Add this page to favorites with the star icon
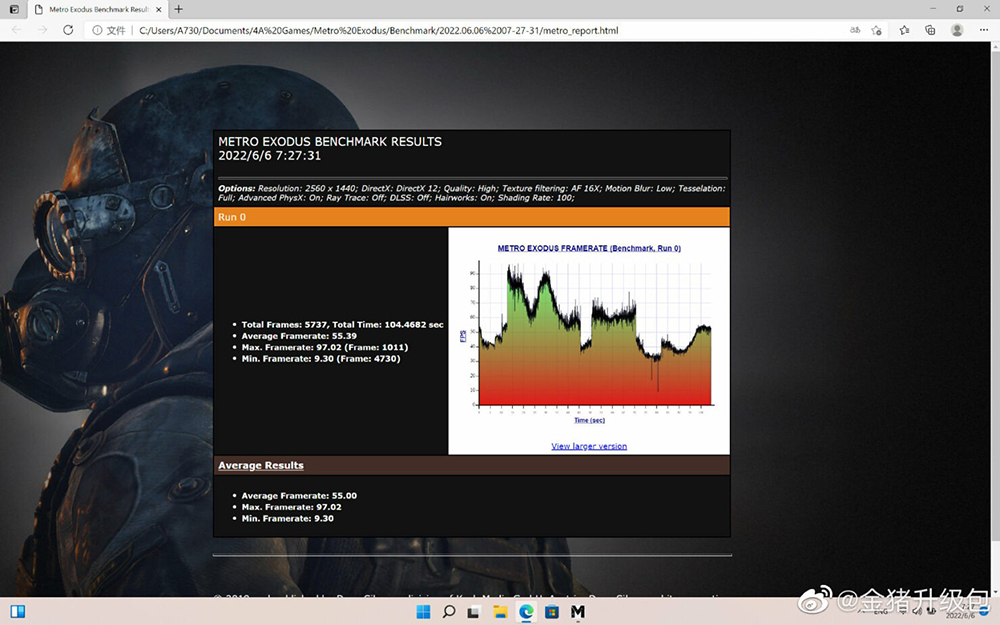The height and width of the screenshot is (625, 1000). 877,30
